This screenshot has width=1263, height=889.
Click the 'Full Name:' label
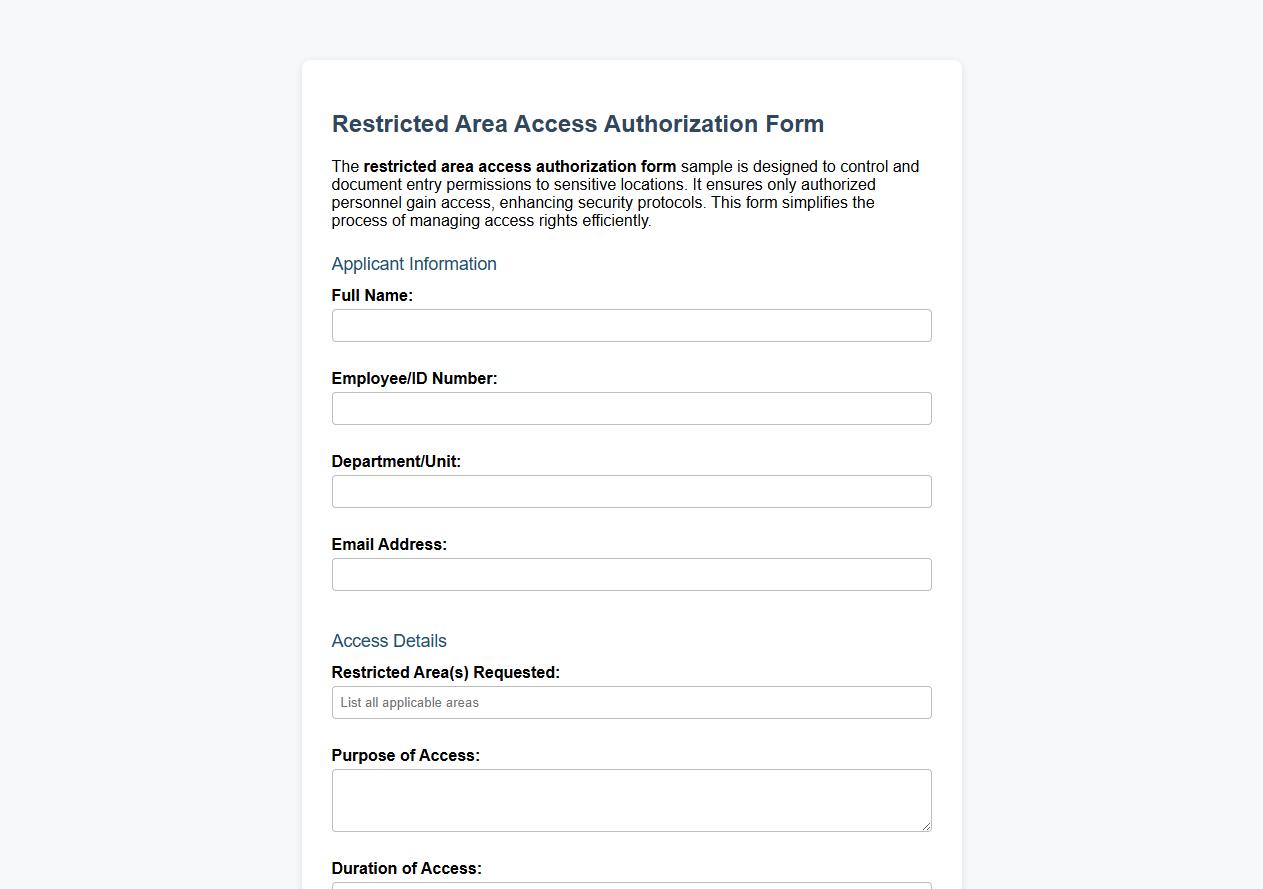tap(371, 295)
